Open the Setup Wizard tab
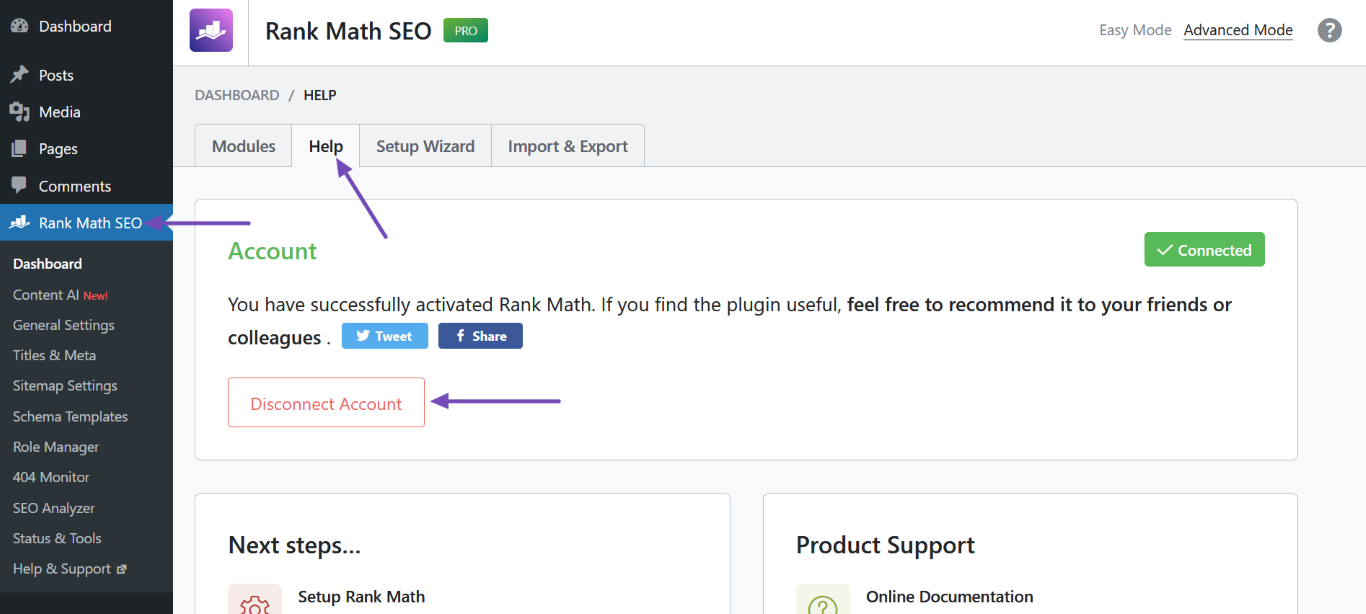The image size is (1366, 614). (425, 146)
